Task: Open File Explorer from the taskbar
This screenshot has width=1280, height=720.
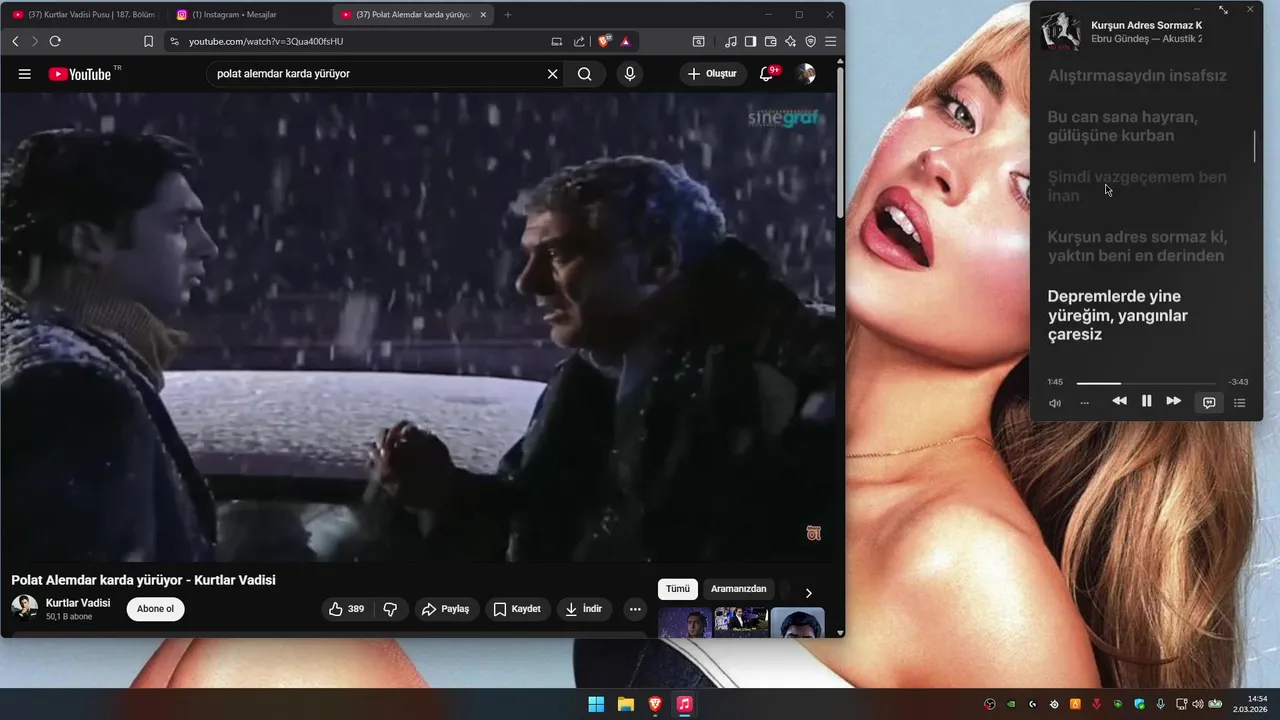Action: click(x=625, y=704)
